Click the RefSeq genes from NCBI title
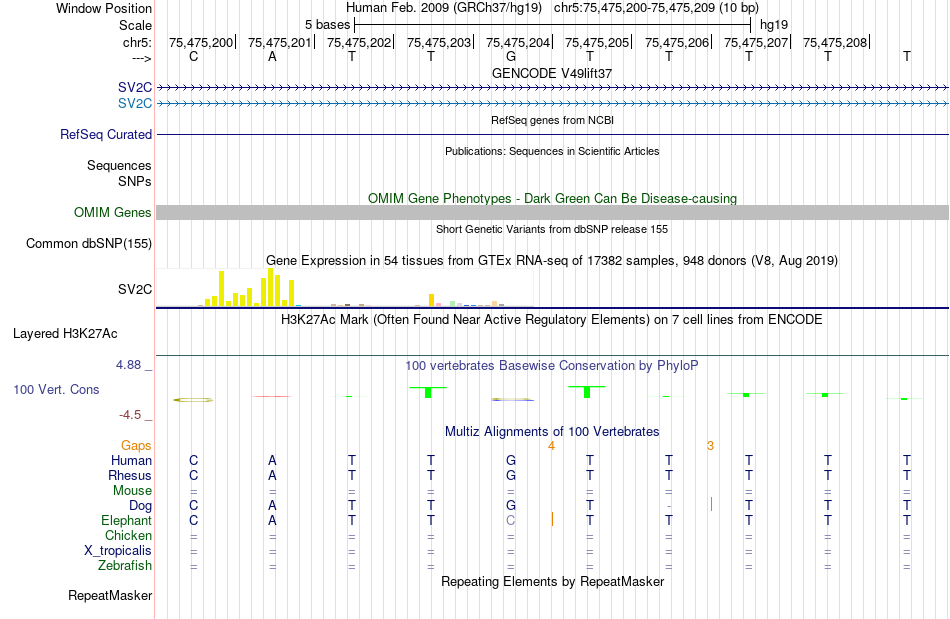 pos(552,121)
